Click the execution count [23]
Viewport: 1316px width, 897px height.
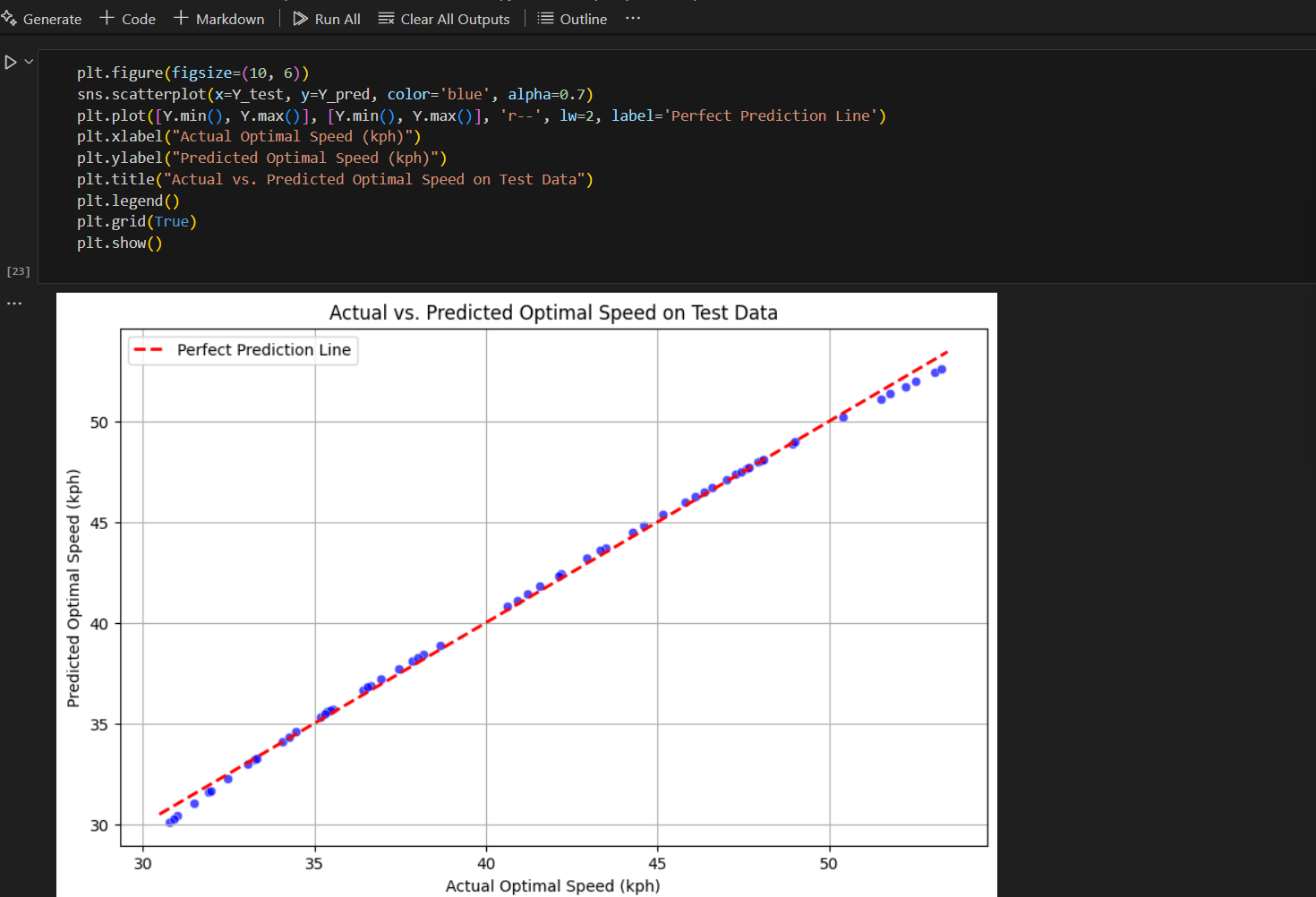pyautogui.click(x=18, y=271)
